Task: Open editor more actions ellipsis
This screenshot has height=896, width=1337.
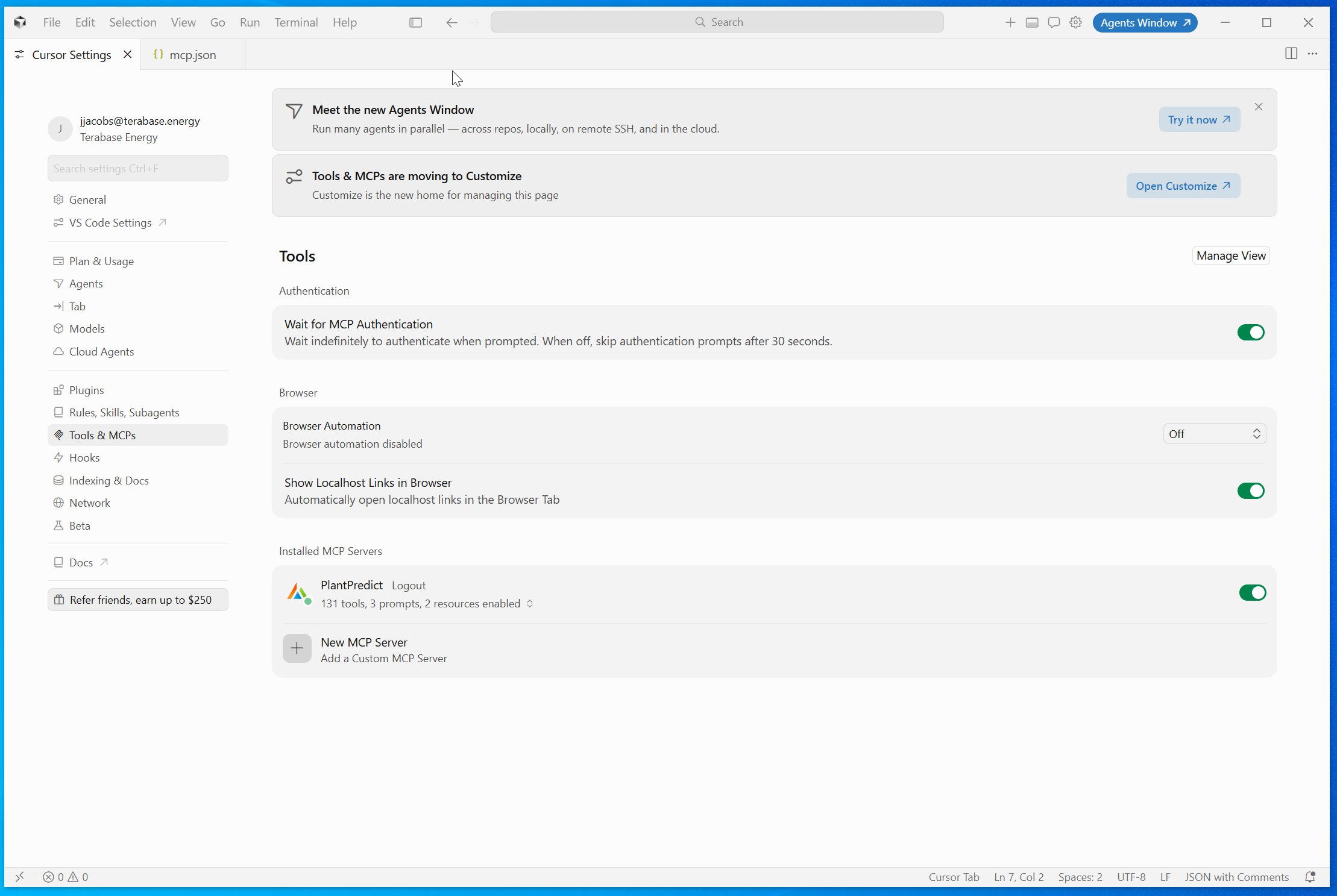Action: click(1312, 54)
